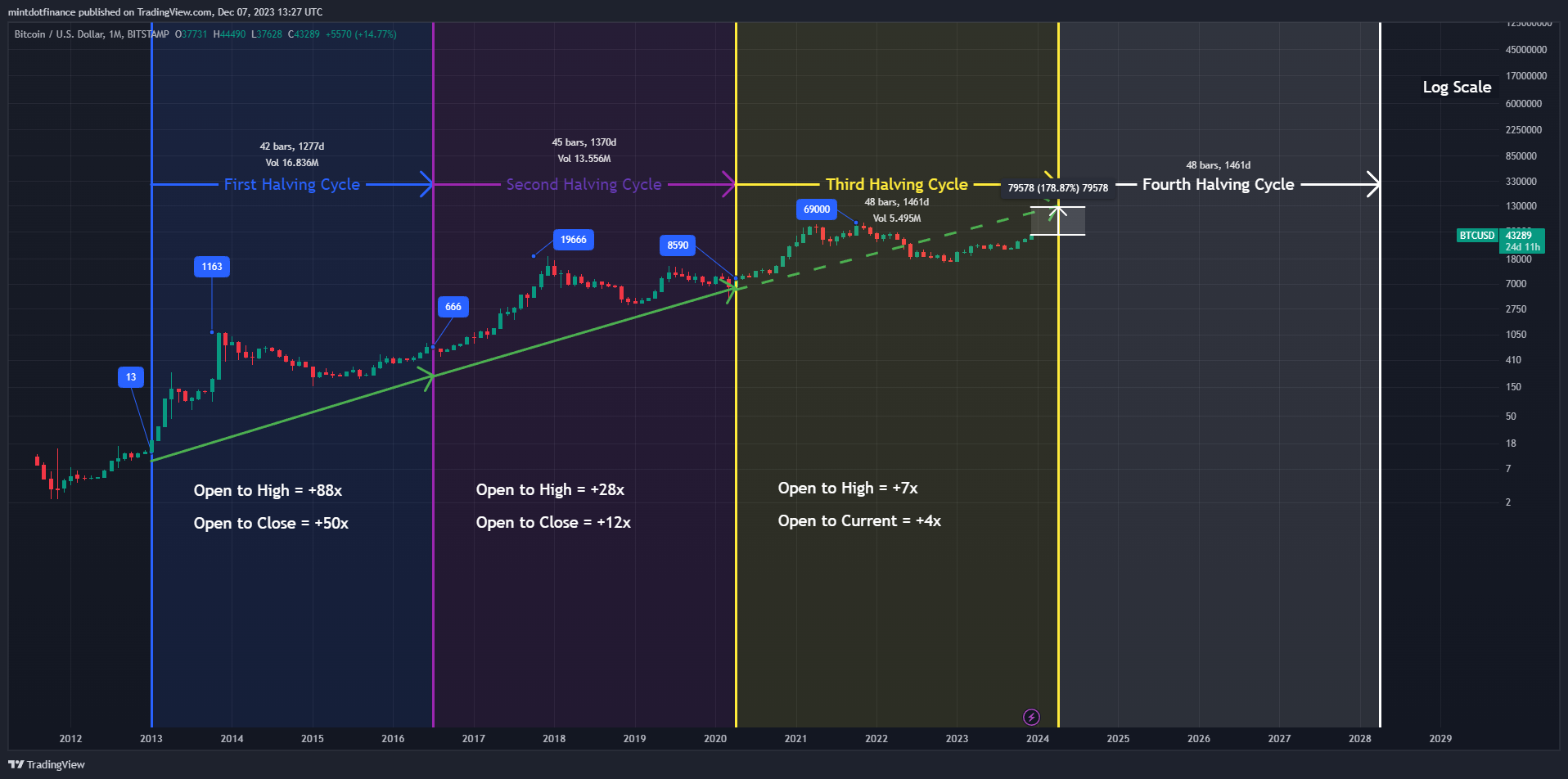Click 'Open to High = +7x' text
The width and height of the screenshot is (1568, 779).
848,488
